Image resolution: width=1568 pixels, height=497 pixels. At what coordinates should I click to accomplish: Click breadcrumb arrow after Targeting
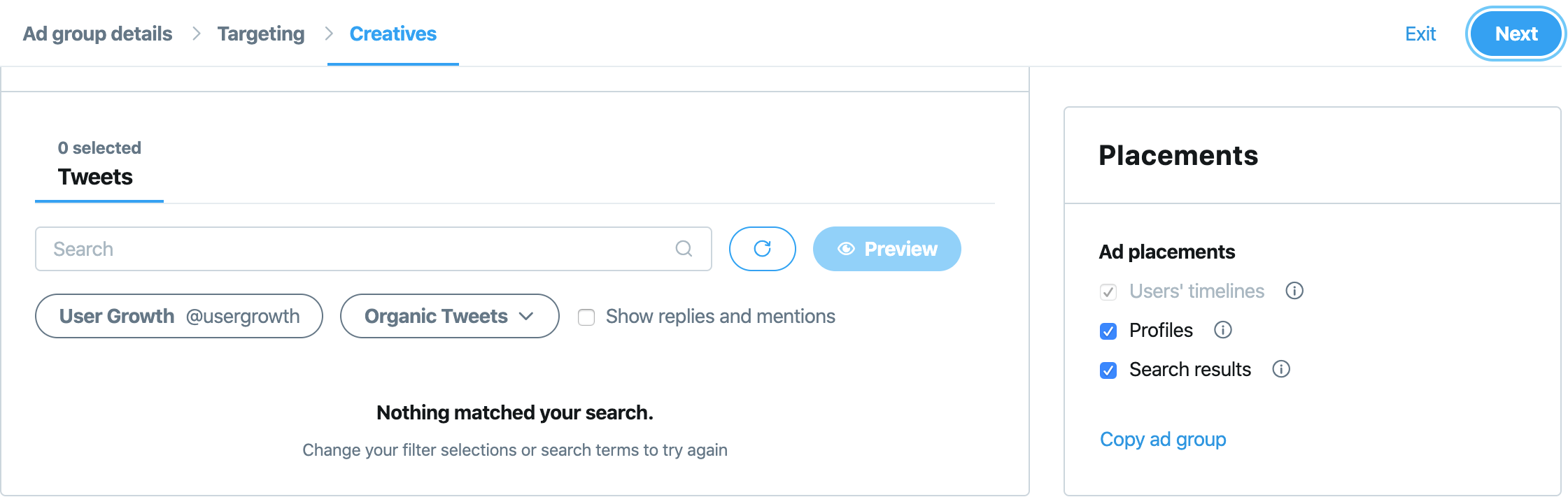pyautogui.click(x=329, y=34)
